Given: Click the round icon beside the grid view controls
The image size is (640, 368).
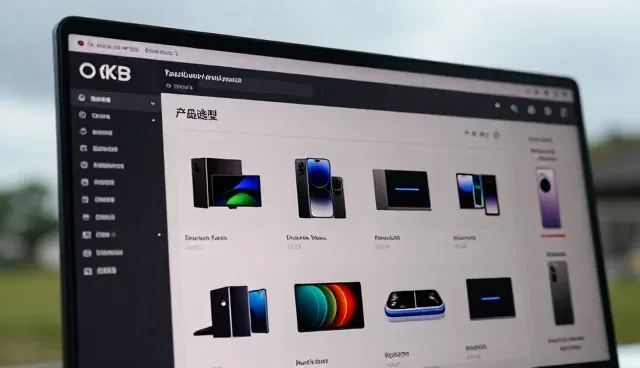Looking at the screenshot, I should [496, 135].
